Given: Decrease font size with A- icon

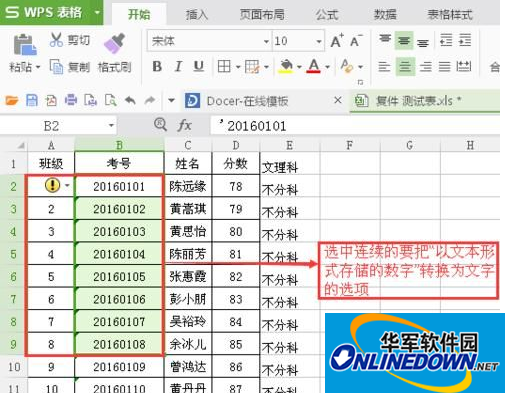Looking at the screenshot, I should [356, 41].
